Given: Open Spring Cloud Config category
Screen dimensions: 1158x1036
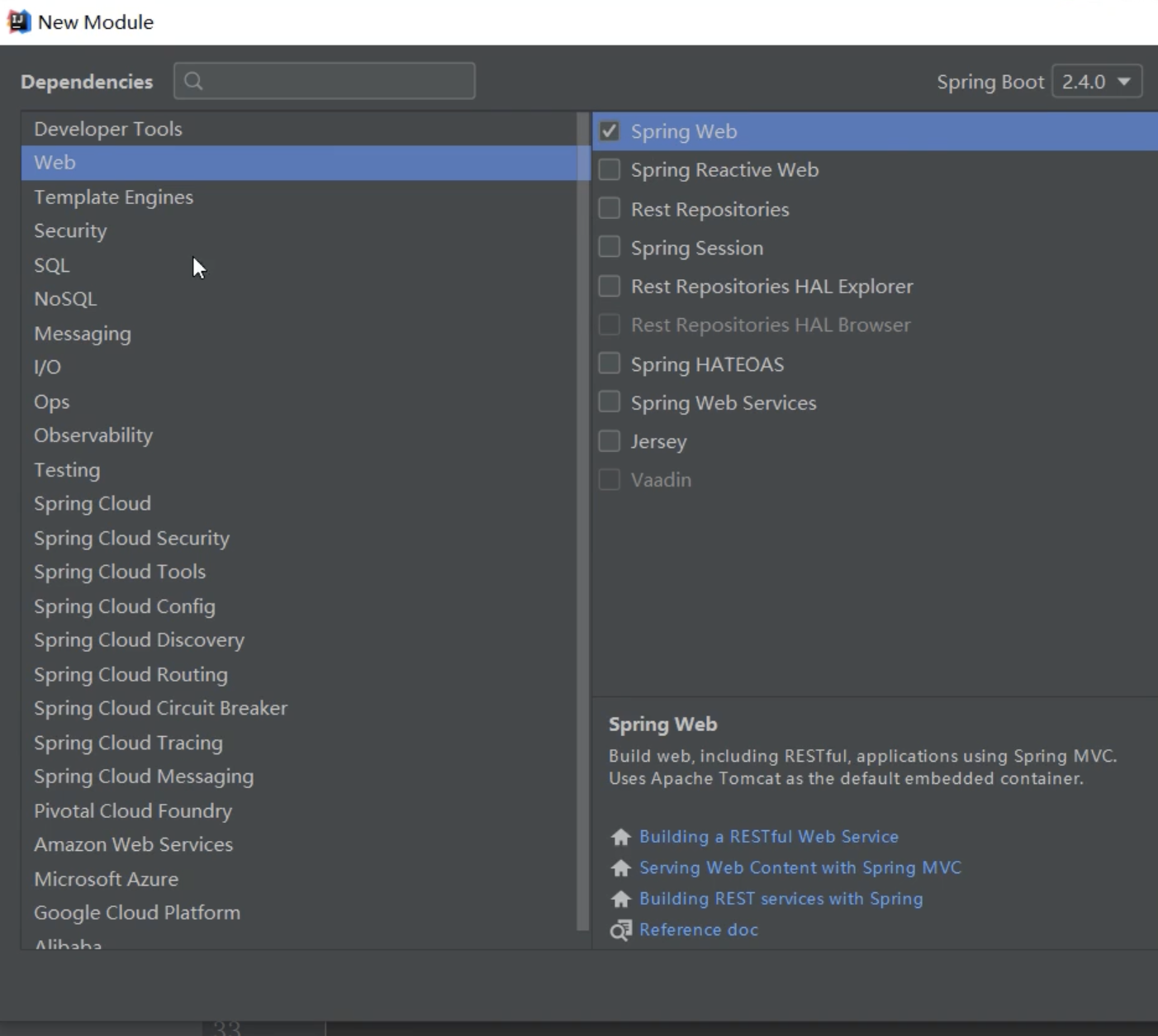Looking at the screenshot, I should coord(301,606).
